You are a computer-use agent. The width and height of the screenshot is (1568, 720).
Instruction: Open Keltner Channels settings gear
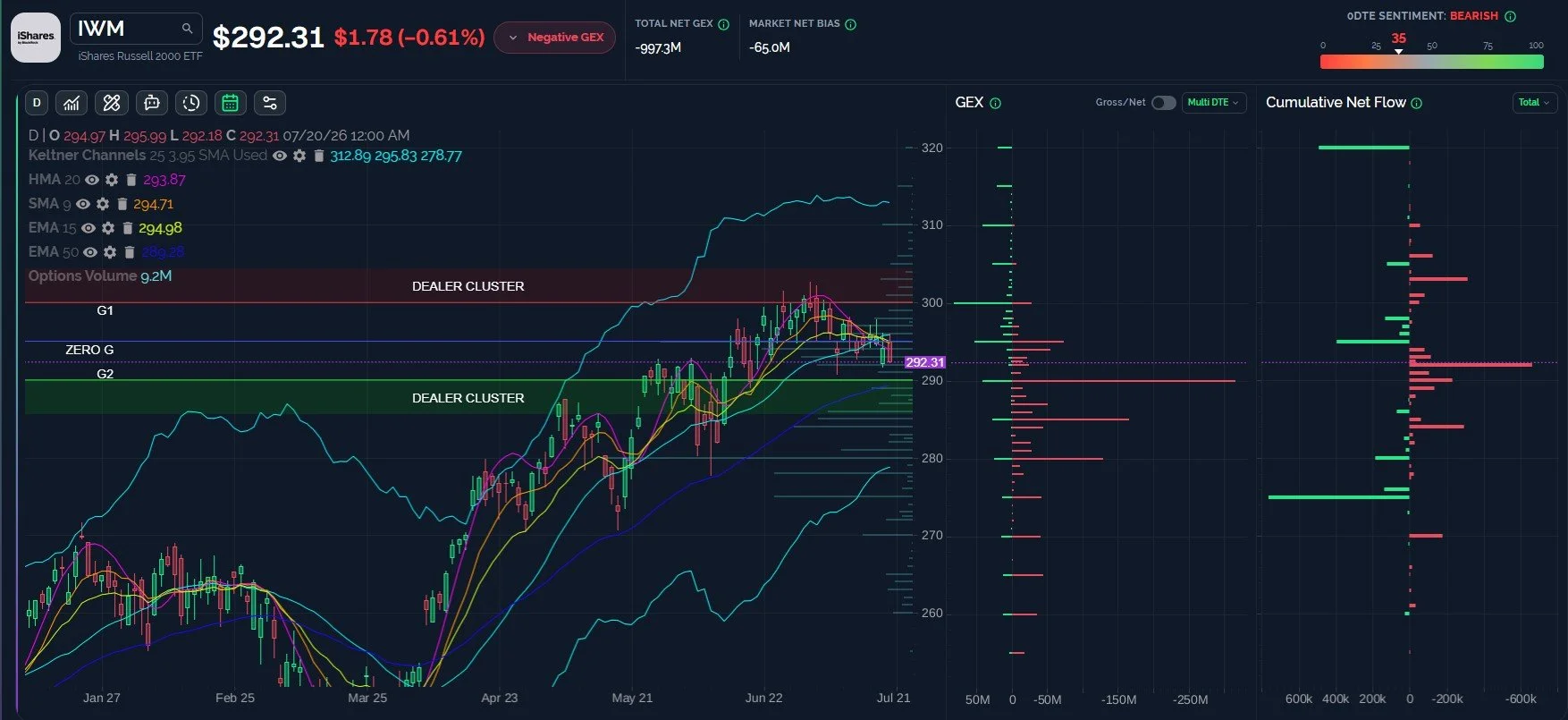tap(299, 156)
